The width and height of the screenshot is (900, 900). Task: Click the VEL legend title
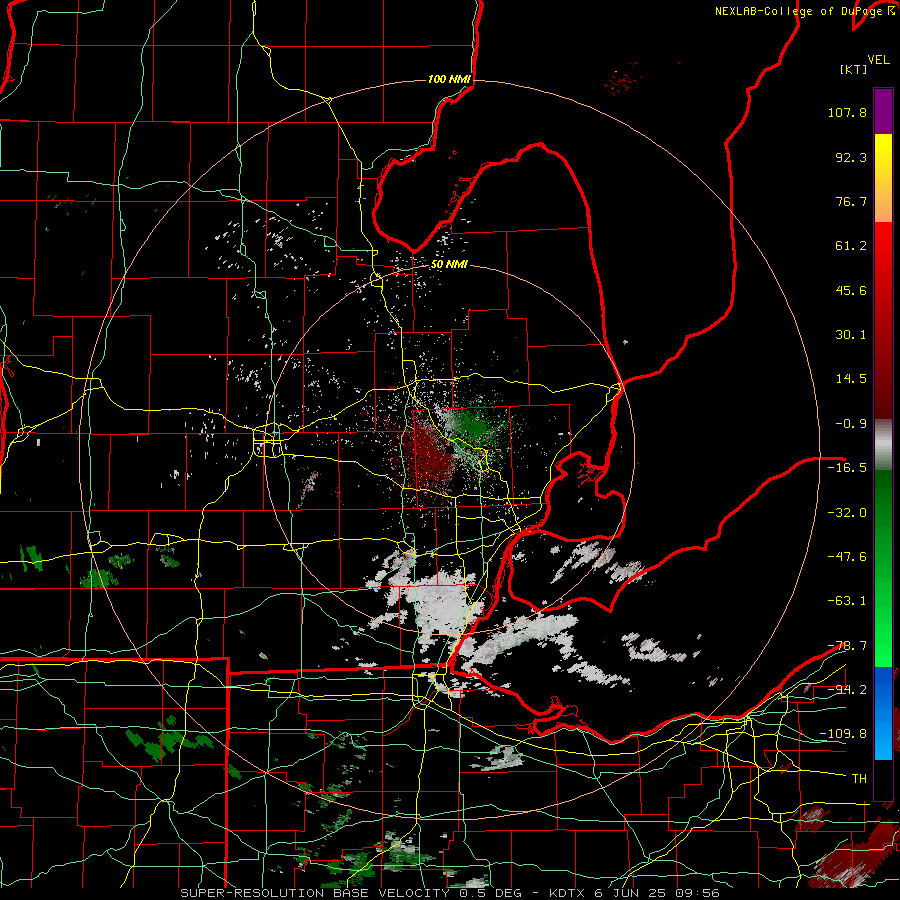879,60
